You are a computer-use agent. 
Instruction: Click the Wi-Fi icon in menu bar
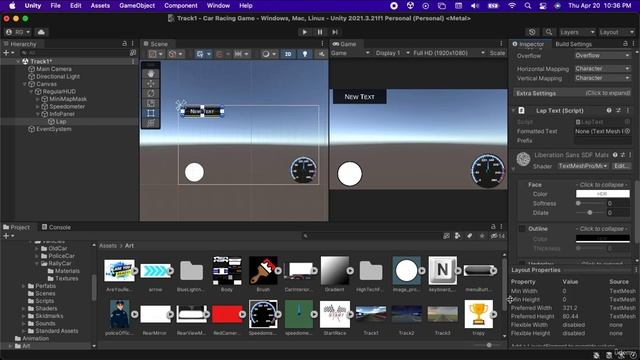tap(512, 6)
